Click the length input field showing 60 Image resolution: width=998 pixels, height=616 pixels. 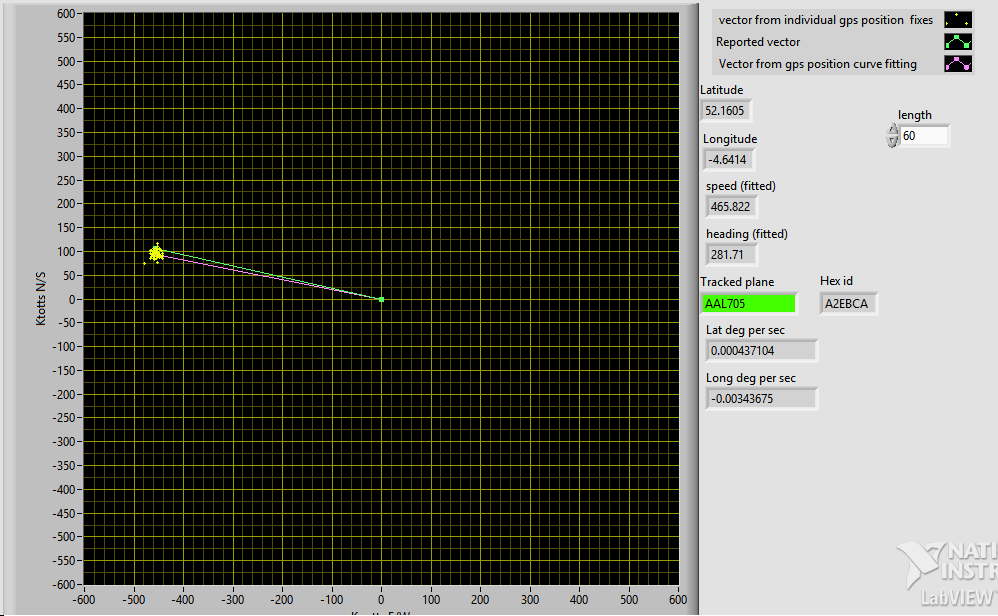[924, 136]
